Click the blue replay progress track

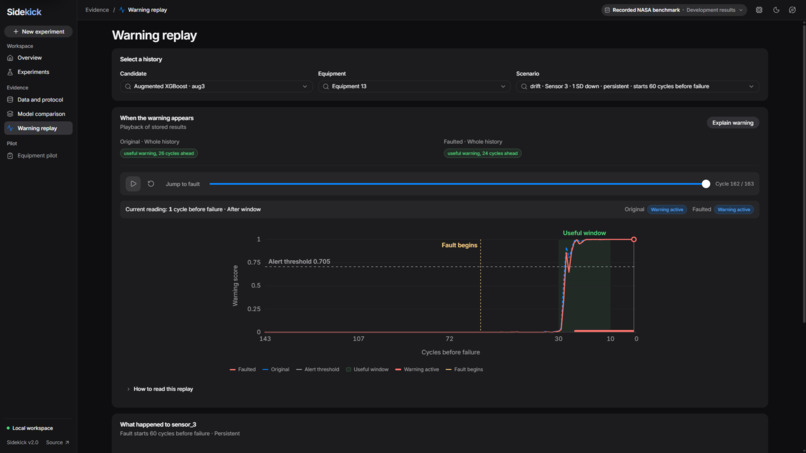click(x=456, y=184)
